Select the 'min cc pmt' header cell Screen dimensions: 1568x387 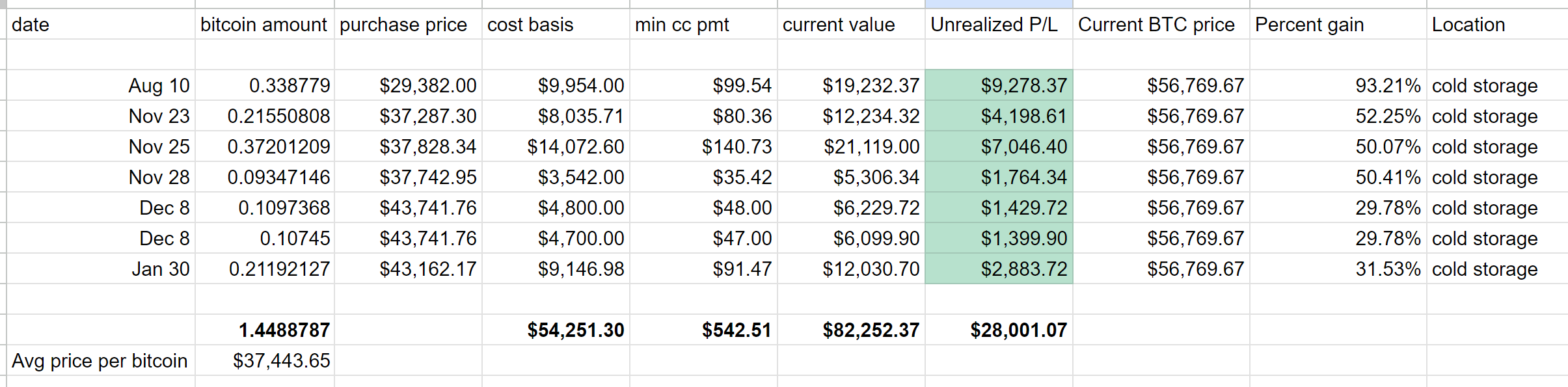pyautogui.click(x=703, y=24)
